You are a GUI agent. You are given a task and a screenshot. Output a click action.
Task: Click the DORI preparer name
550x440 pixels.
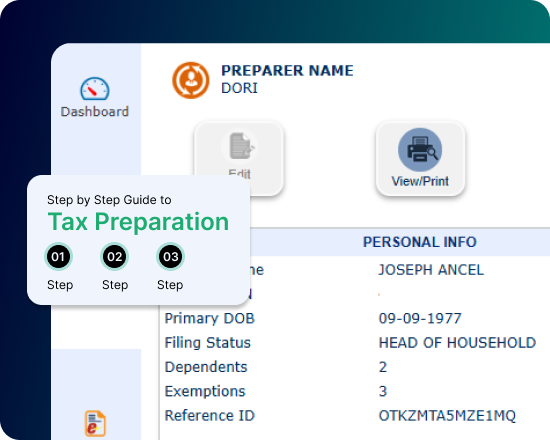(x=239, y=88)
